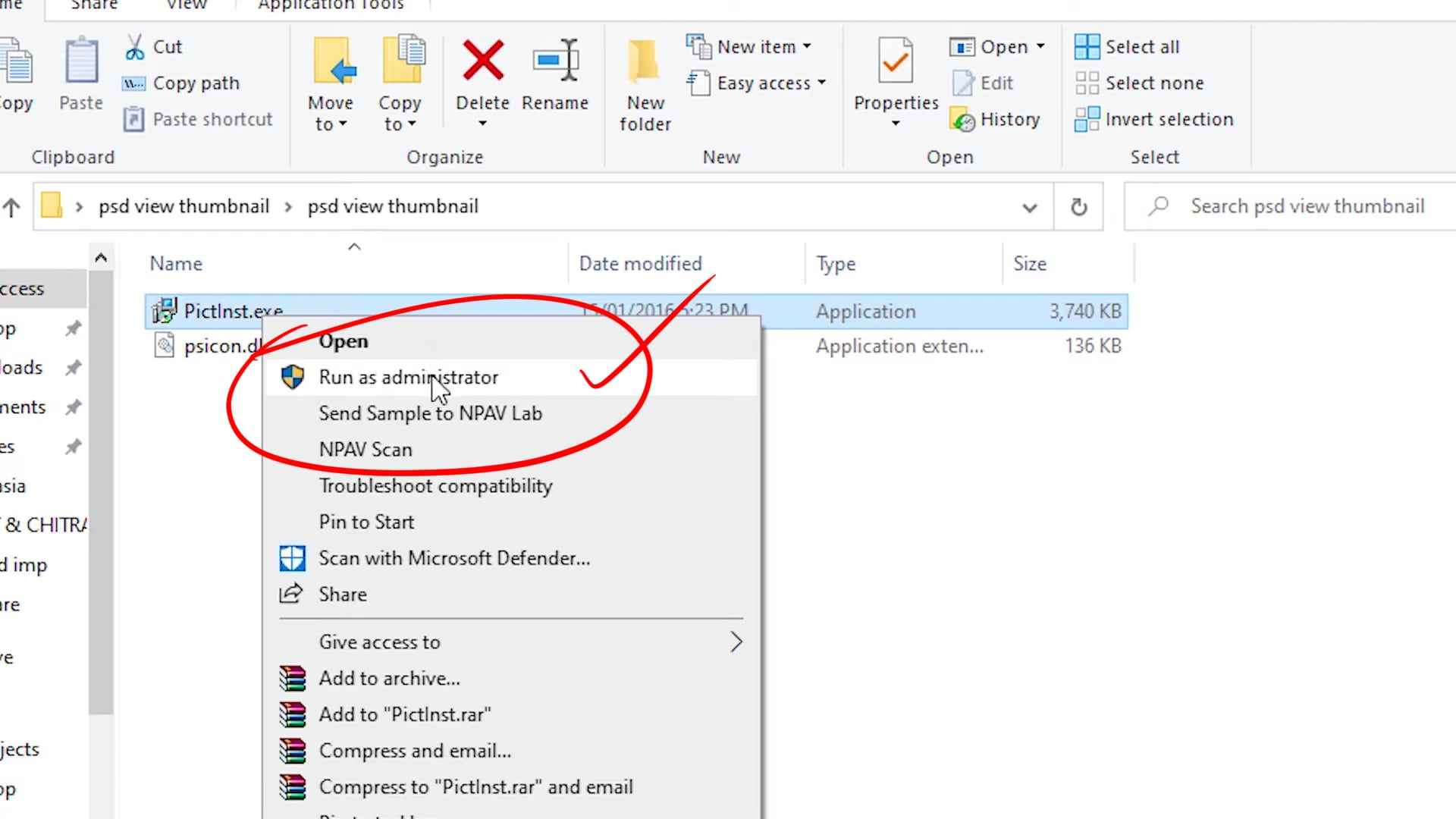This screenshot has height=819, width=1456.
Task: Expand the Delete dropdown arrow
Action: [482, 124]
